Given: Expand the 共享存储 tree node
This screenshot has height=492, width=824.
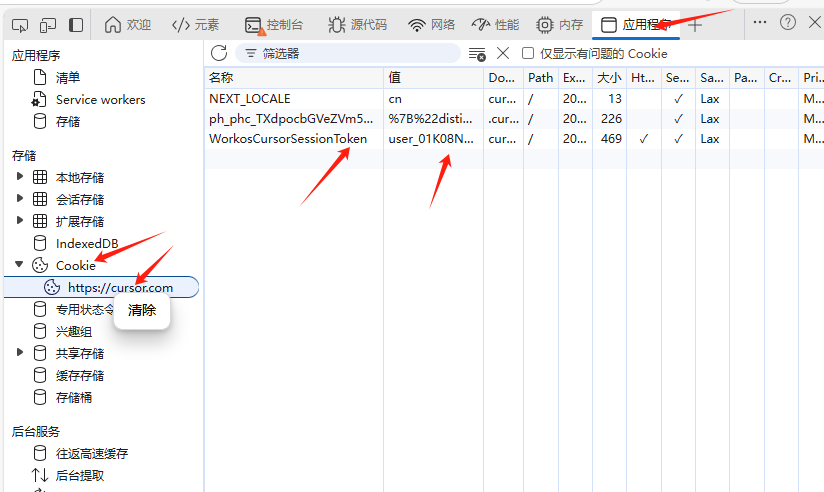Looking at the screenshot, I should 20,353.
